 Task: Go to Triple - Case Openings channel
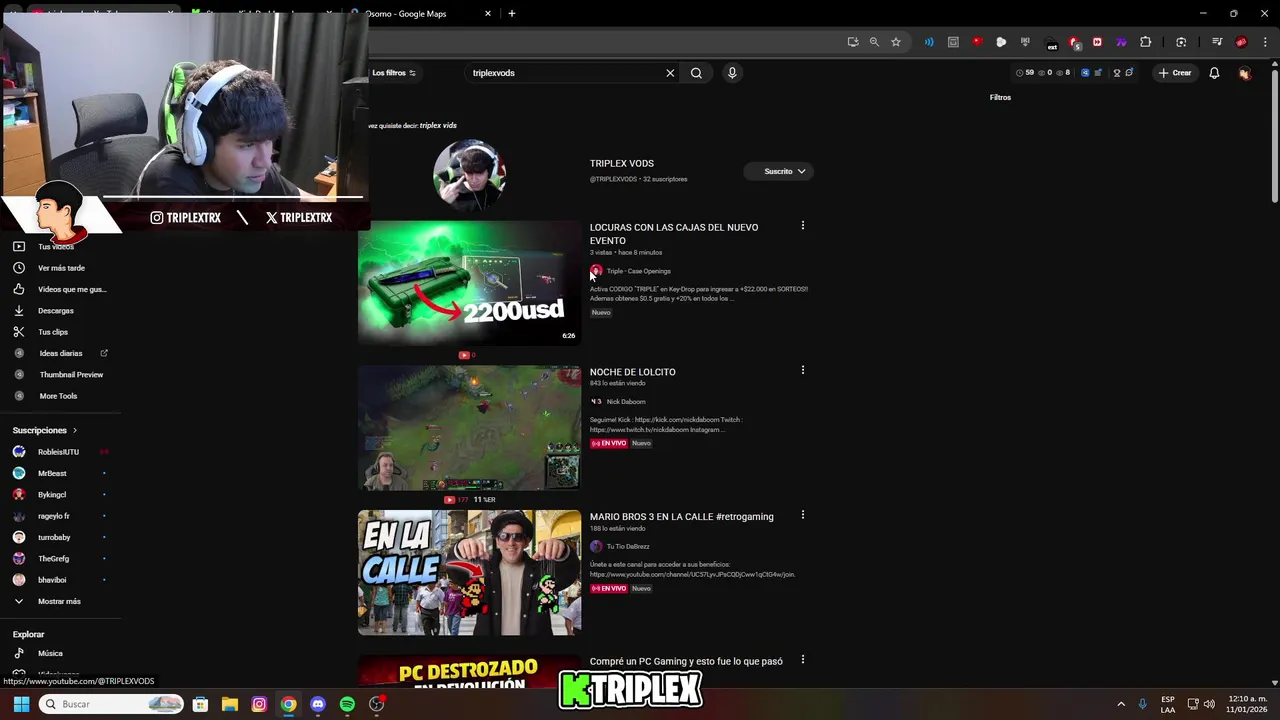(638, 271)
